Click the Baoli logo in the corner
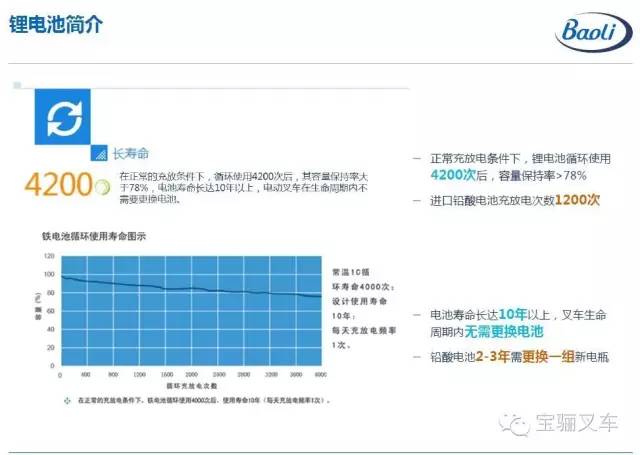640x455 pixels. 592,39
